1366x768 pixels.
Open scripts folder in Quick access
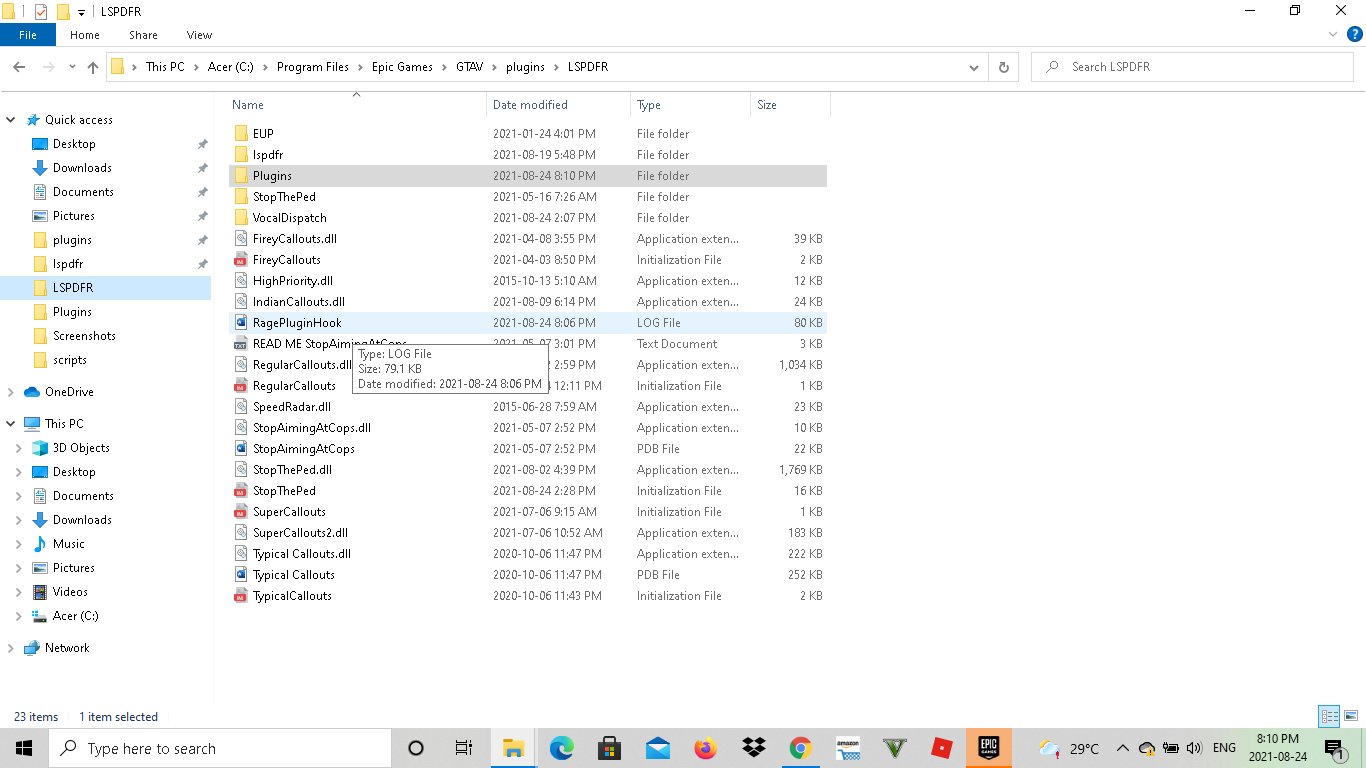tap(70, 360)
